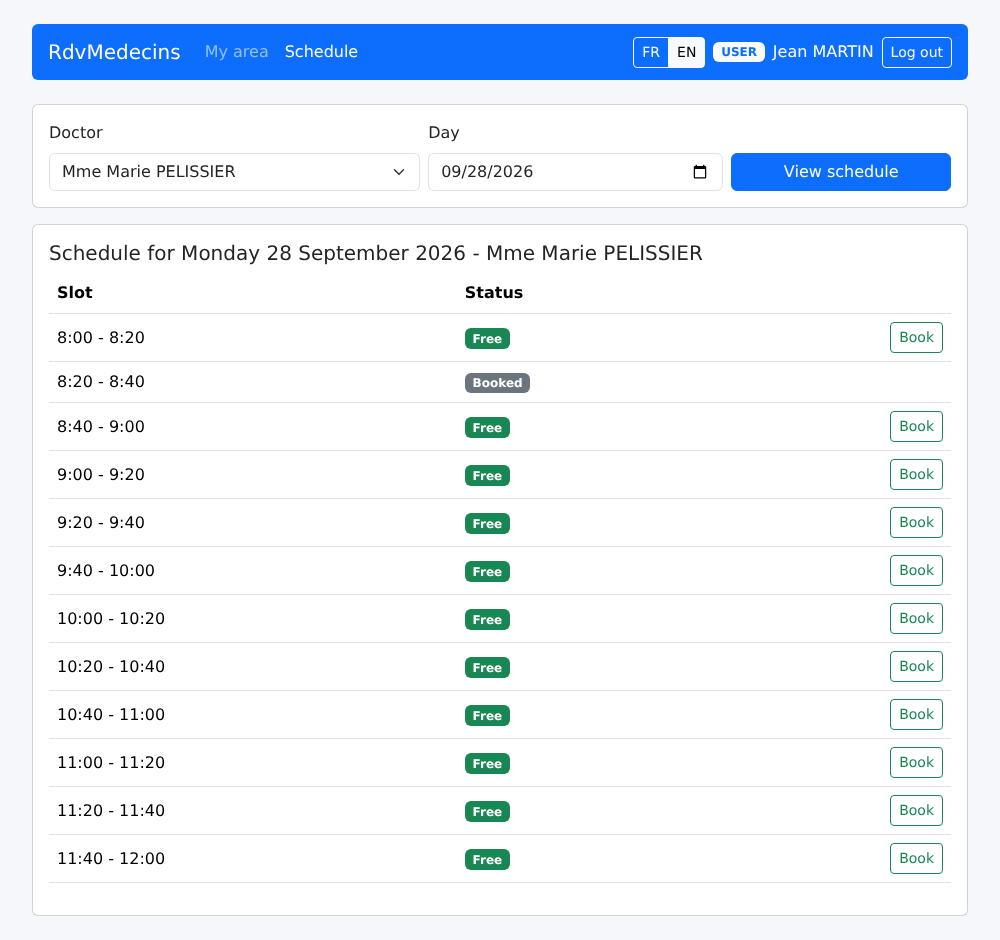Click the Free badge for 11:40 - 12:00
1000x940 pixels.
487,860
